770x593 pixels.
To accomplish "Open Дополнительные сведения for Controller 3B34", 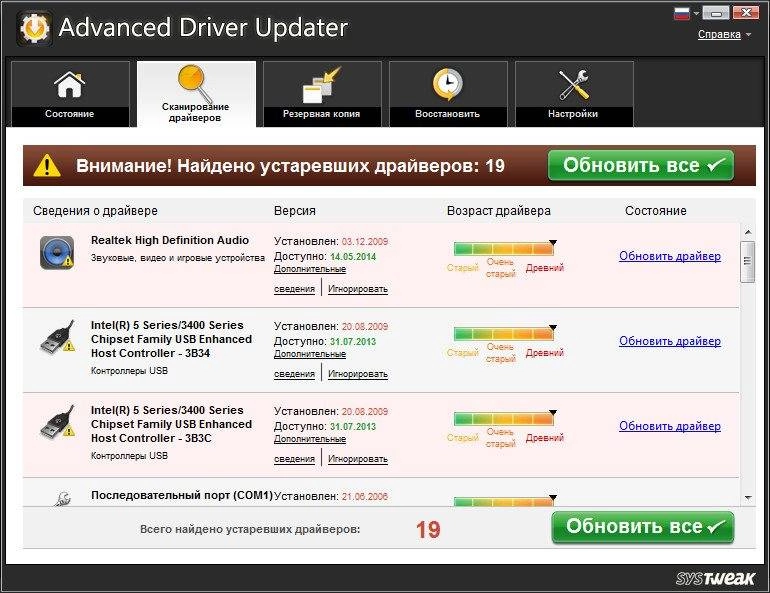I will pos(309,354).
